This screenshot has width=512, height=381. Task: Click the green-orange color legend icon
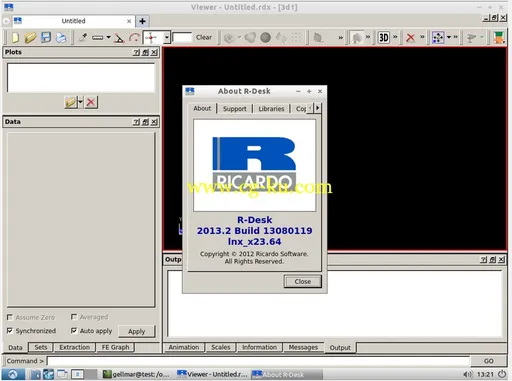(499, 38)
